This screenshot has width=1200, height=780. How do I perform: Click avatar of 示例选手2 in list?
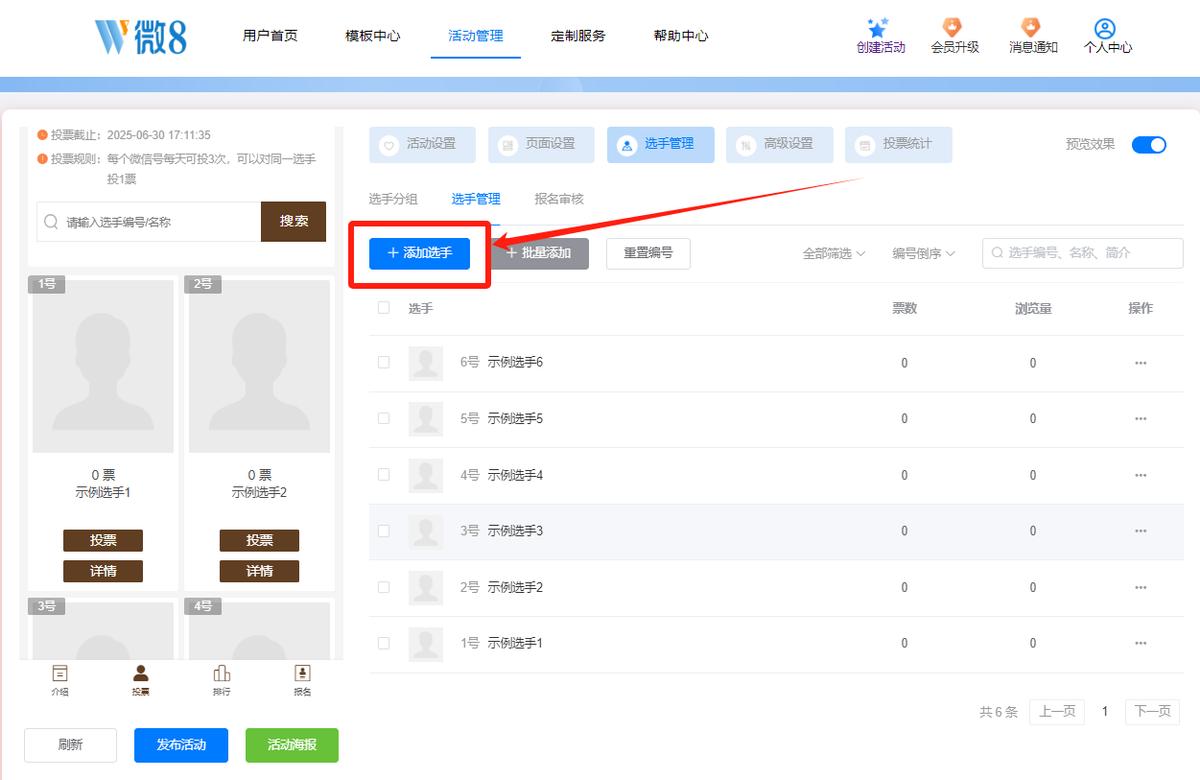(426, 587)
